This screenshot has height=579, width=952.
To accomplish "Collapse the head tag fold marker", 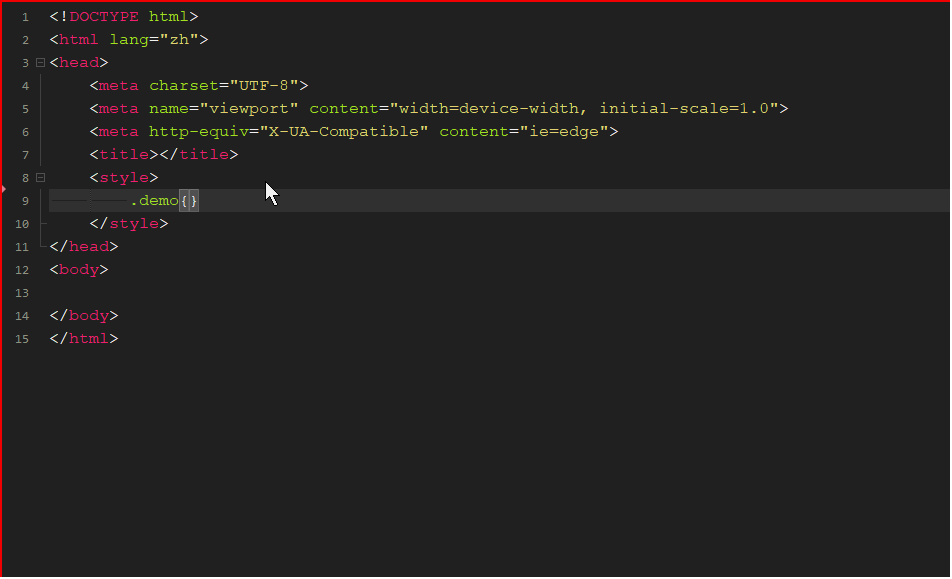I will (x=41, y=63).
